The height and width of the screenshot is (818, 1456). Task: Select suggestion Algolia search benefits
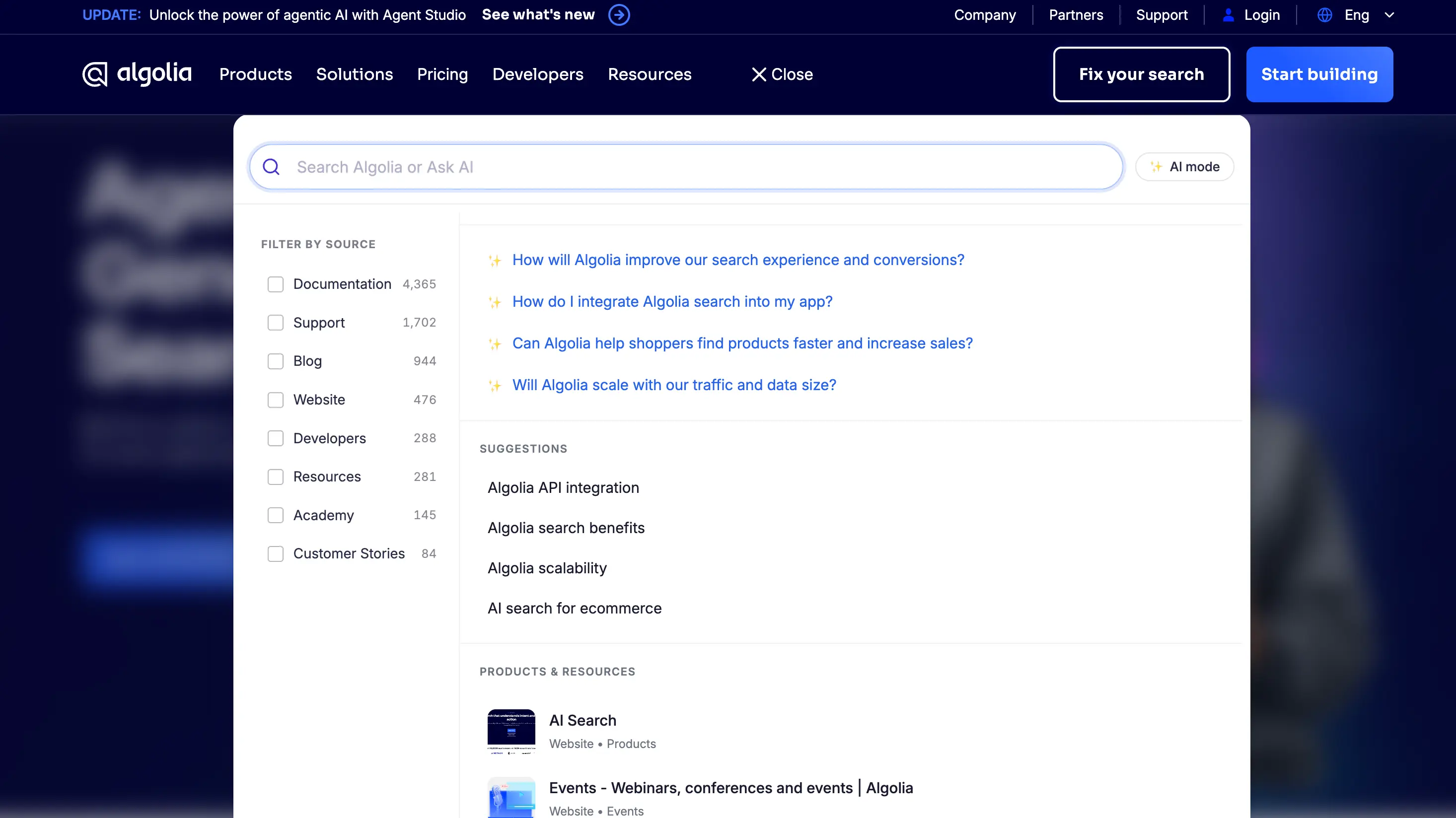click(x=566, y=528)
